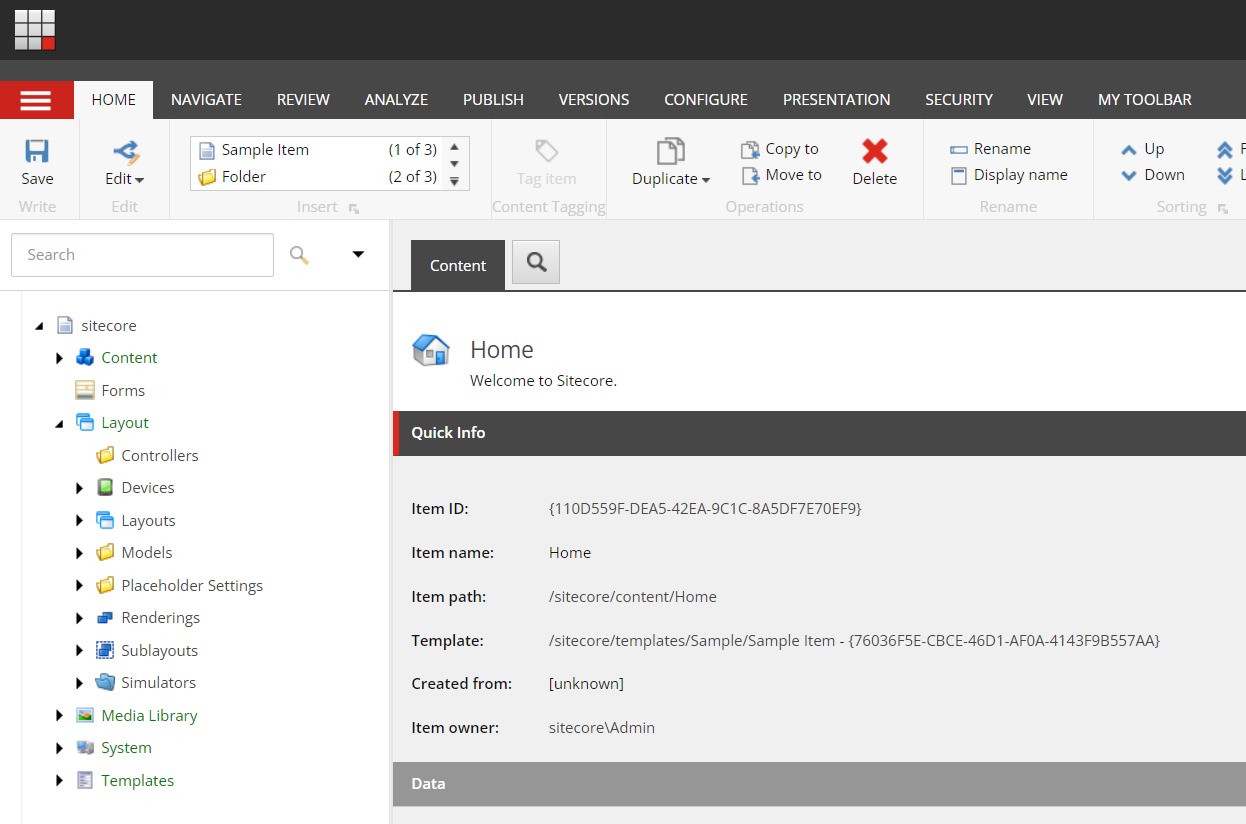Collapse the Layout tree node
Screen dimensions: 1246x824
59,424
